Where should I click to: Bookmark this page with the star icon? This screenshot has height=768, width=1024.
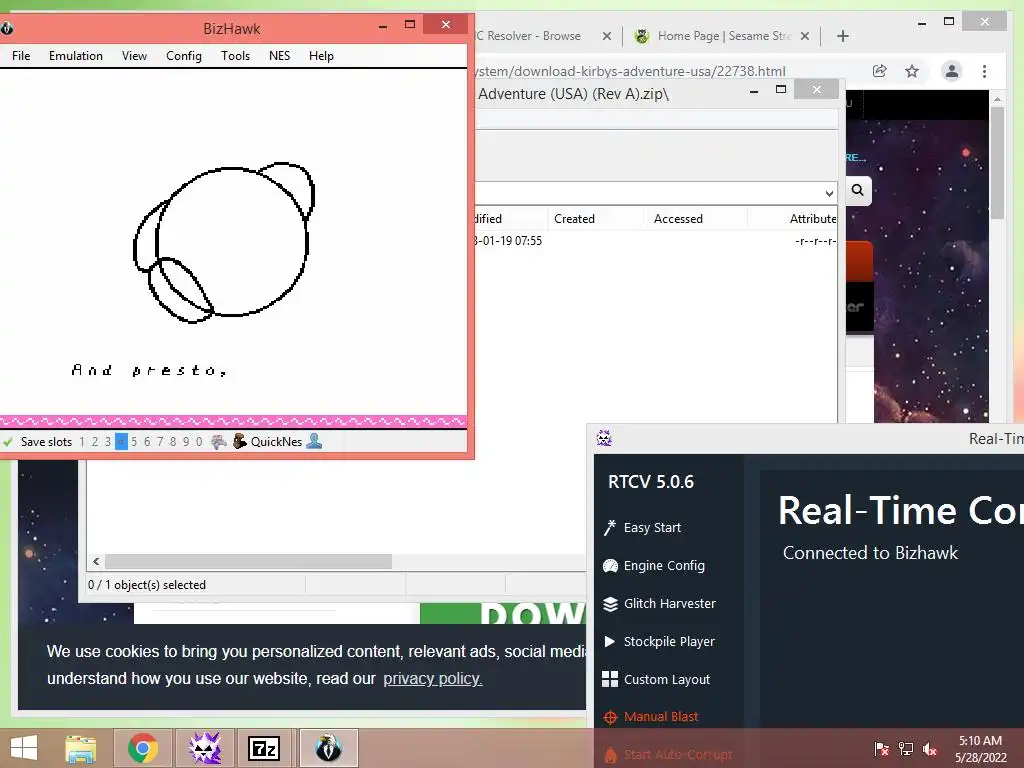(x=912, y=71)
